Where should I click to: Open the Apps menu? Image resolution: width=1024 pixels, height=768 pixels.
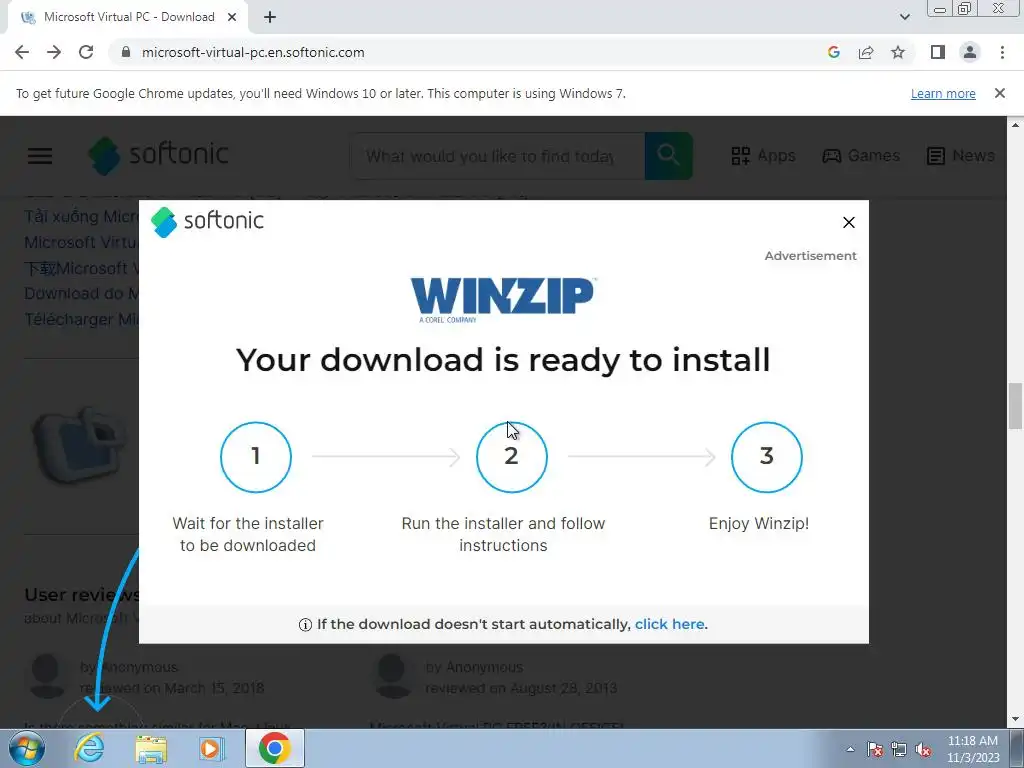tap(763, 155)
